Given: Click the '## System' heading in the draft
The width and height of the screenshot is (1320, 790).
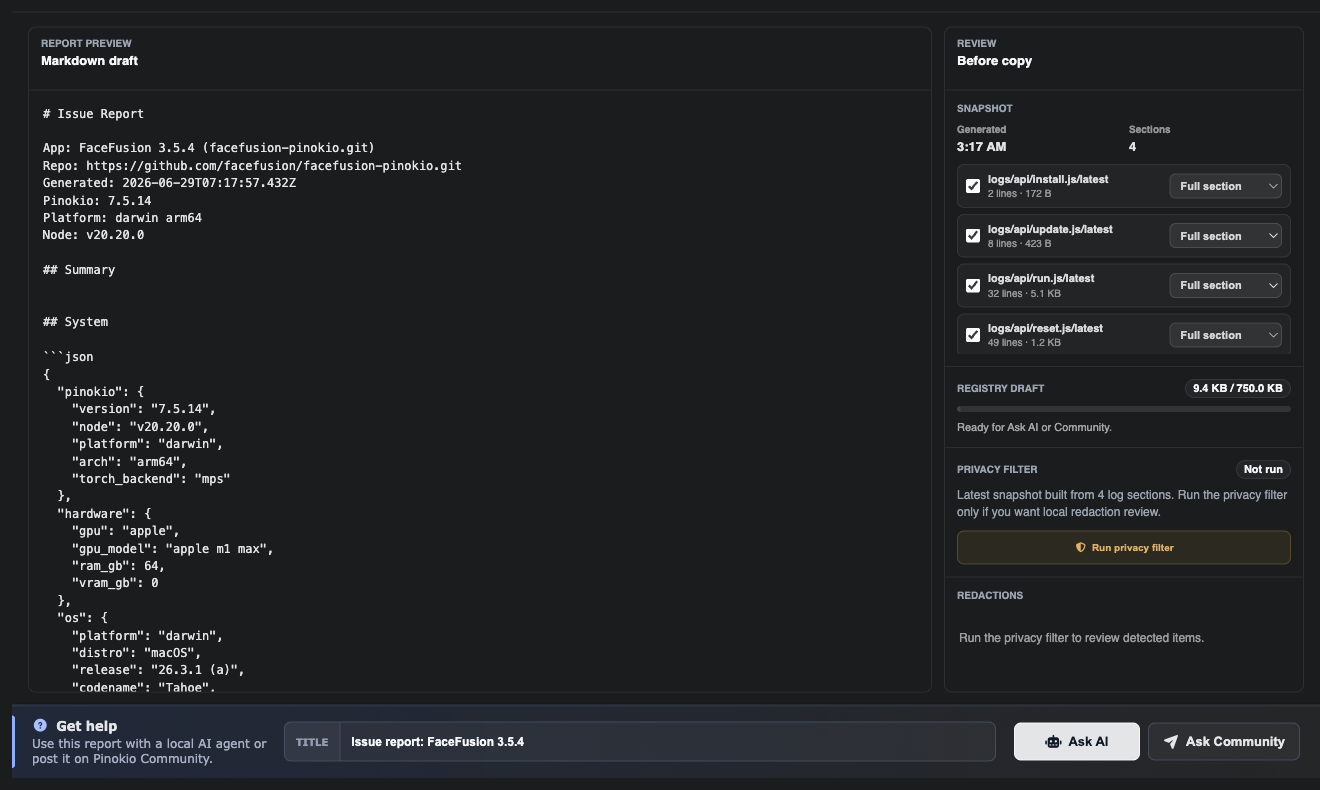Looking at the screenshot, I should [76, 322].
